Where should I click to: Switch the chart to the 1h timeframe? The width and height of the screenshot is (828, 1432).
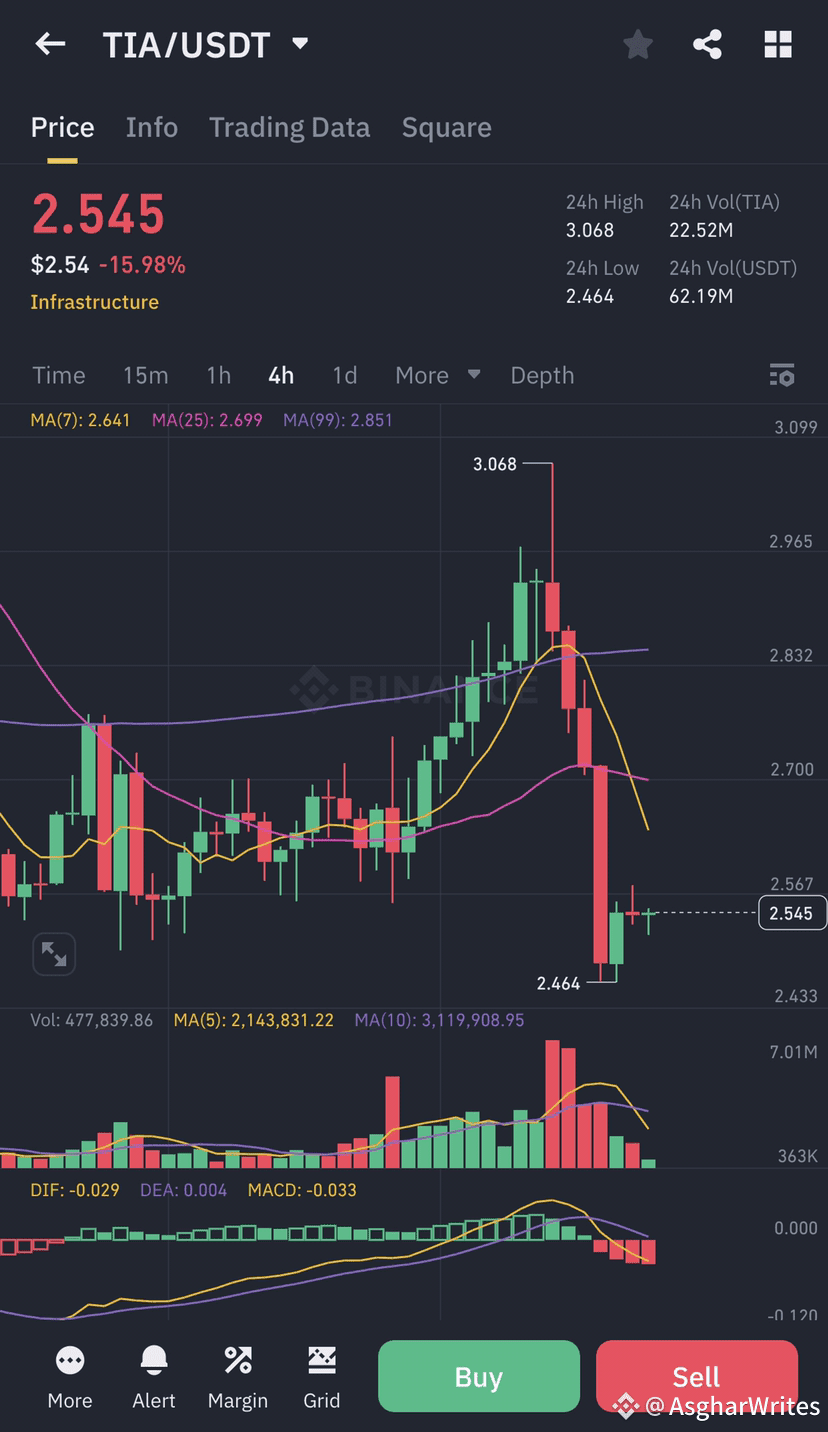pyautogui.click(x=218, y=375)
